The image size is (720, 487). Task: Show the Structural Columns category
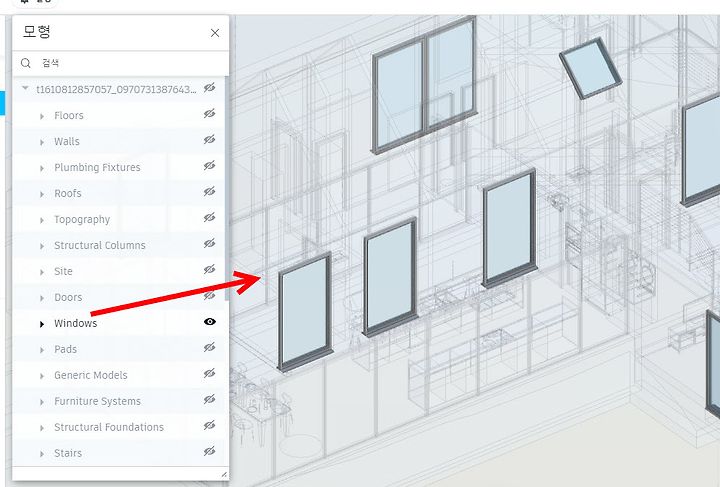tap(209, 243)
